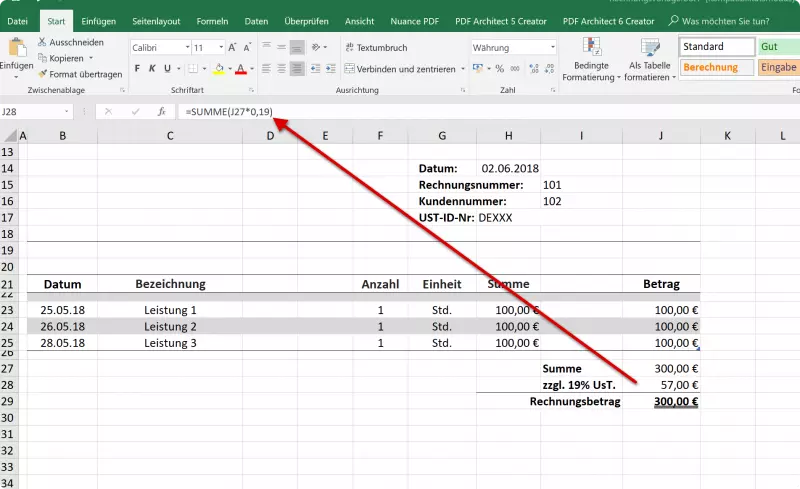Image resolution: width=800 pixels, height=489 pixels.
Task: Open Zahl dialog launcher
Action: [x=553, y=90]
